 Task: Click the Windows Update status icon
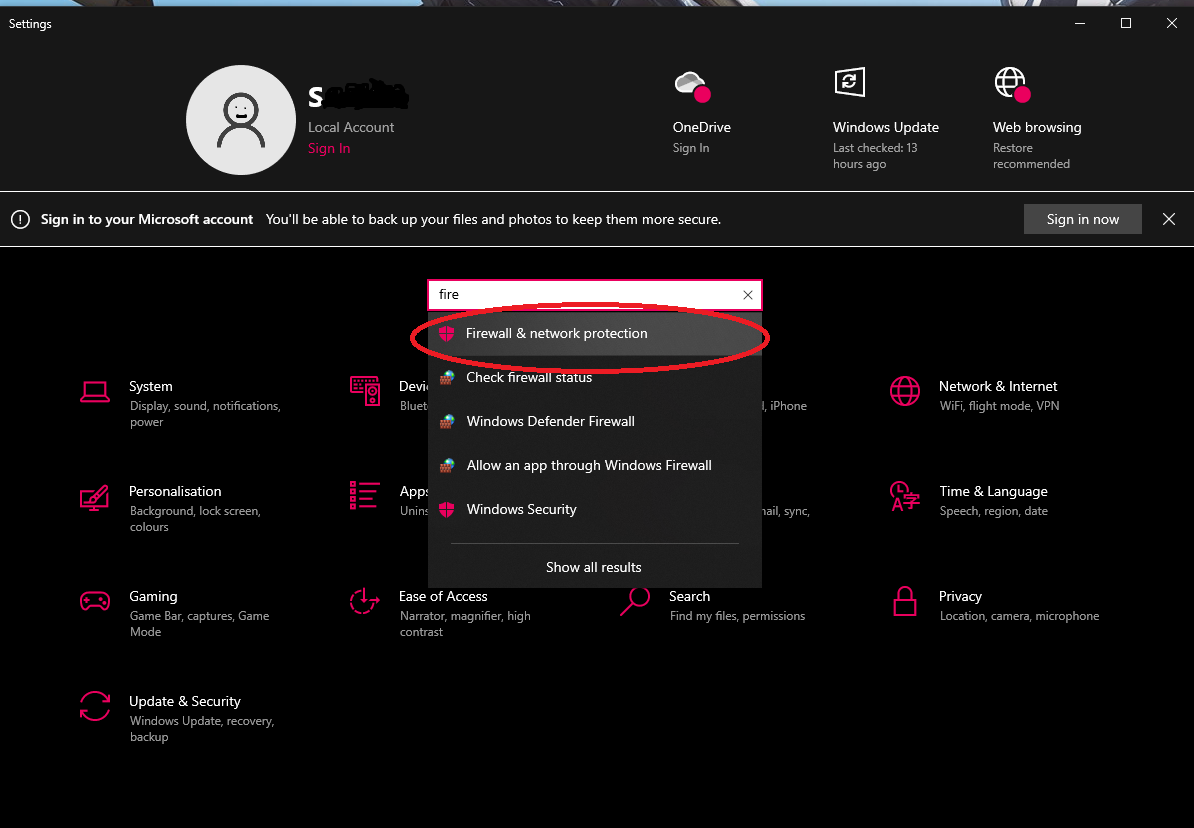click(850, 82)
